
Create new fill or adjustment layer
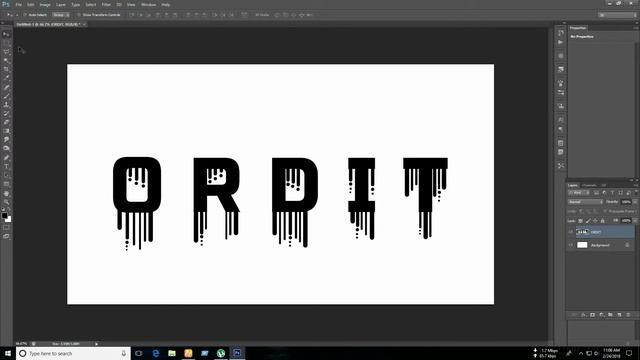tap(601, 315)
